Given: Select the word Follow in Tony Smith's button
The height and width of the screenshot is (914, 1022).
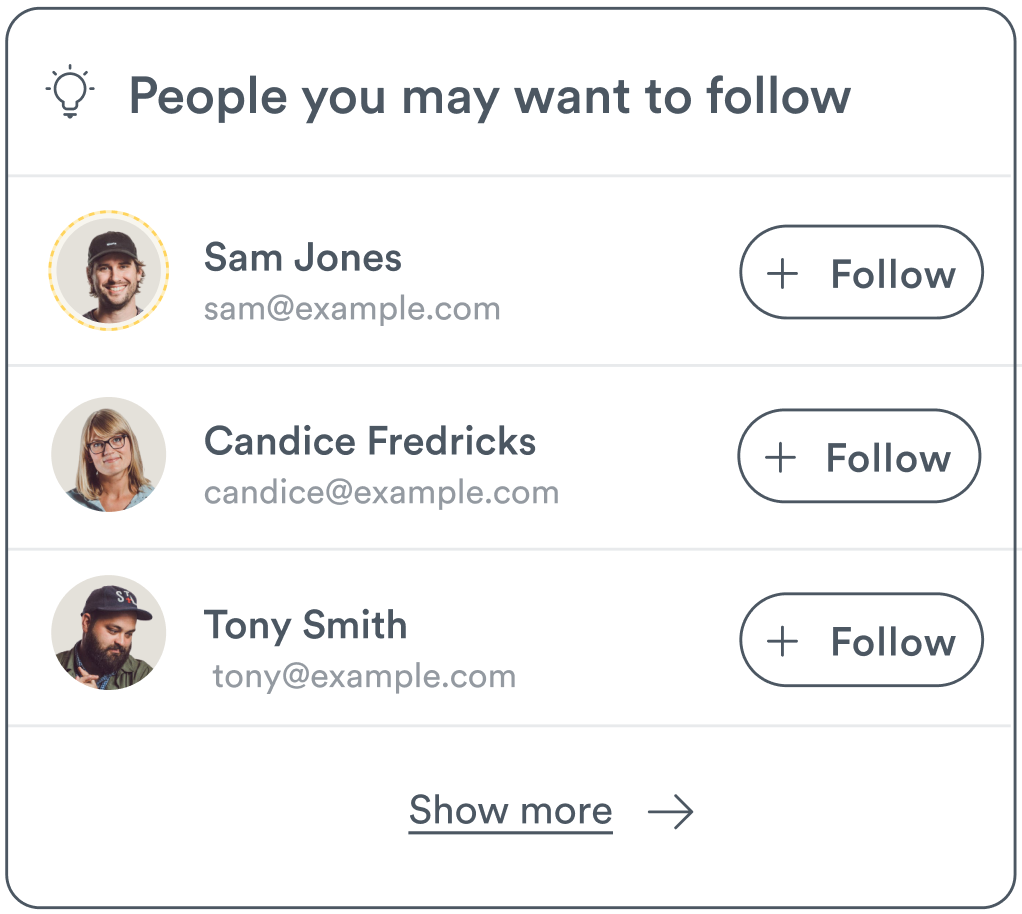Looking at the screenshot, I should click(893, 641).
